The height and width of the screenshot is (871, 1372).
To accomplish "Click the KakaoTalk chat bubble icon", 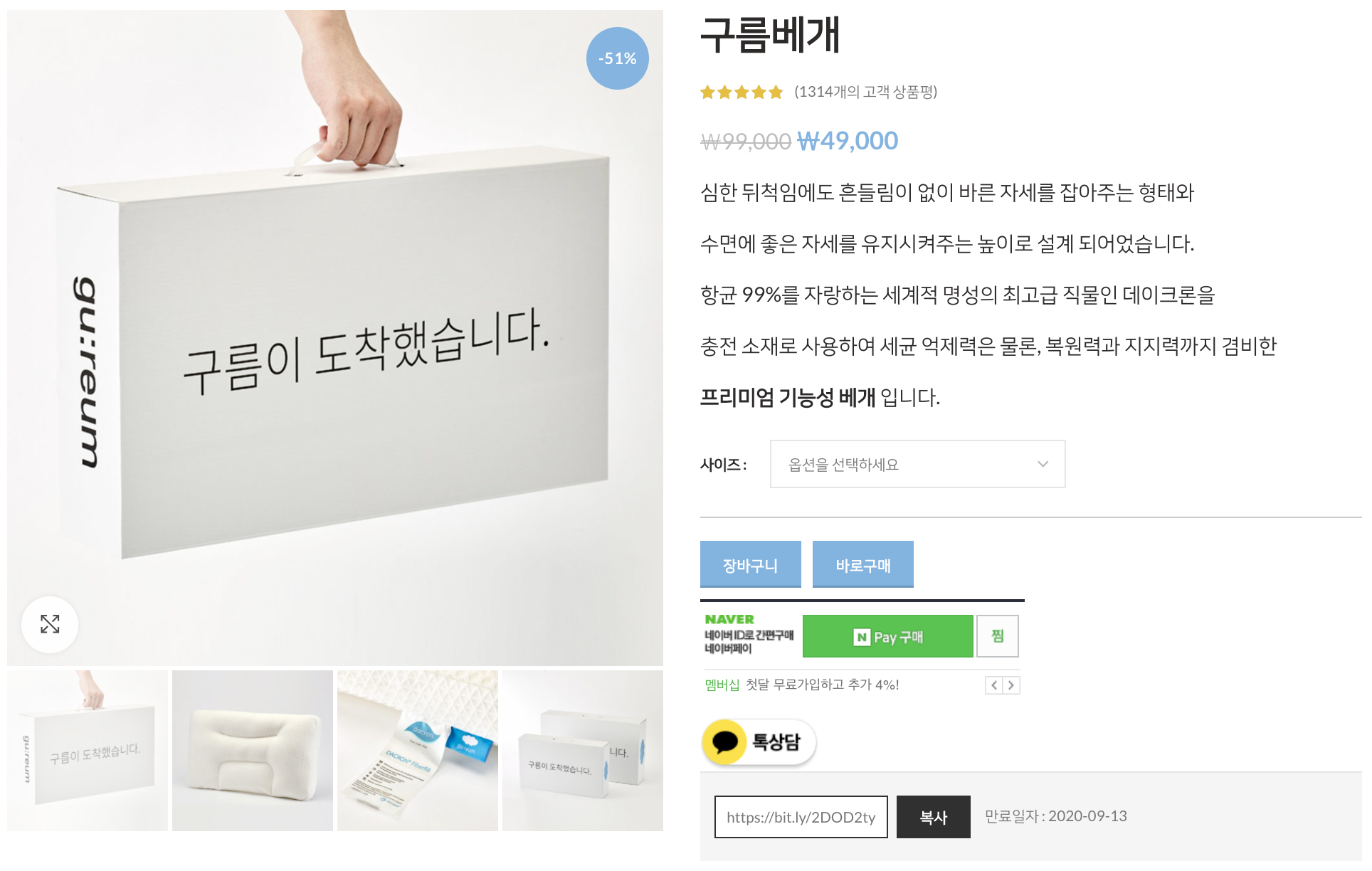I will click(x=724, y=741).
